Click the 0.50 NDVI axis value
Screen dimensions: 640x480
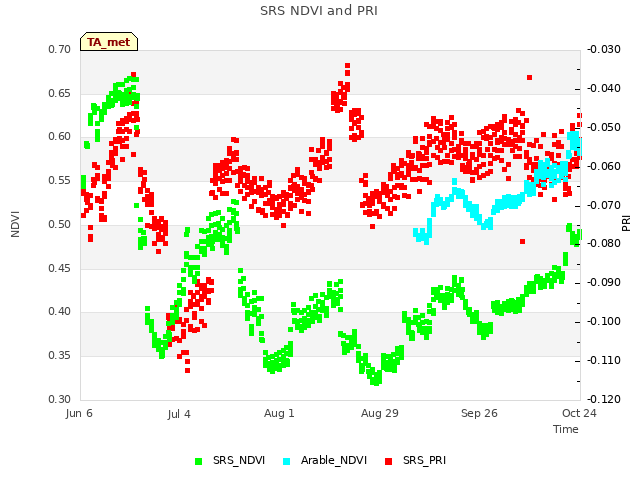point(60,224)
